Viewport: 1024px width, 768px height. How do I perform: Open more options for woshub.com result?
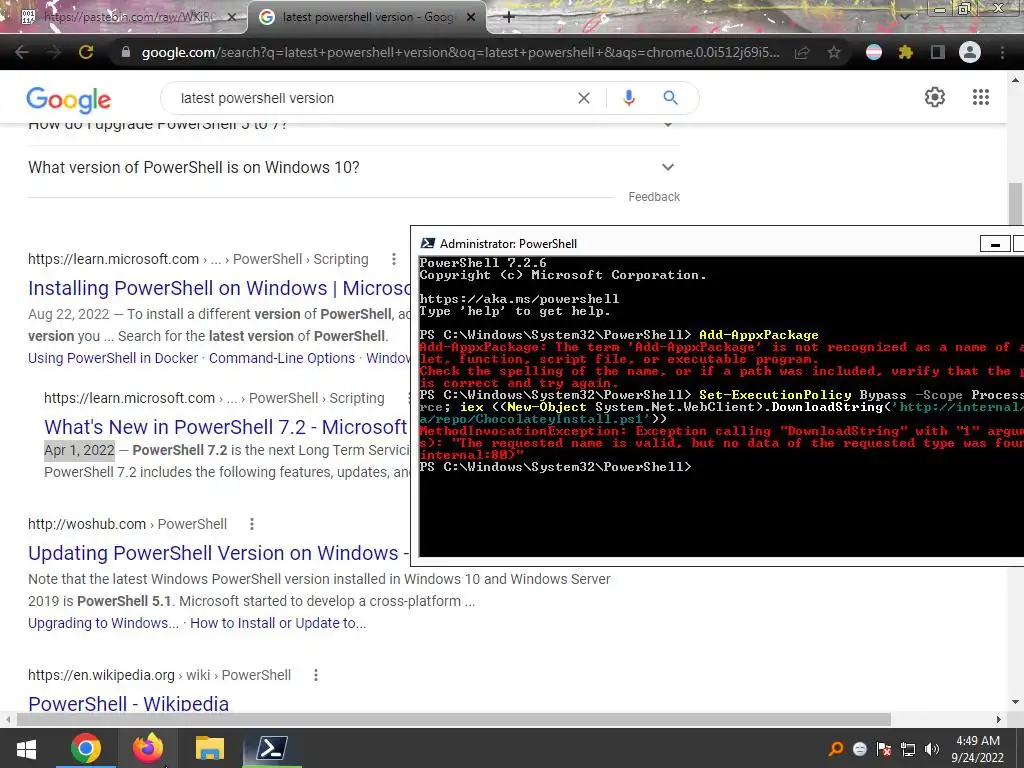point(251,524)
